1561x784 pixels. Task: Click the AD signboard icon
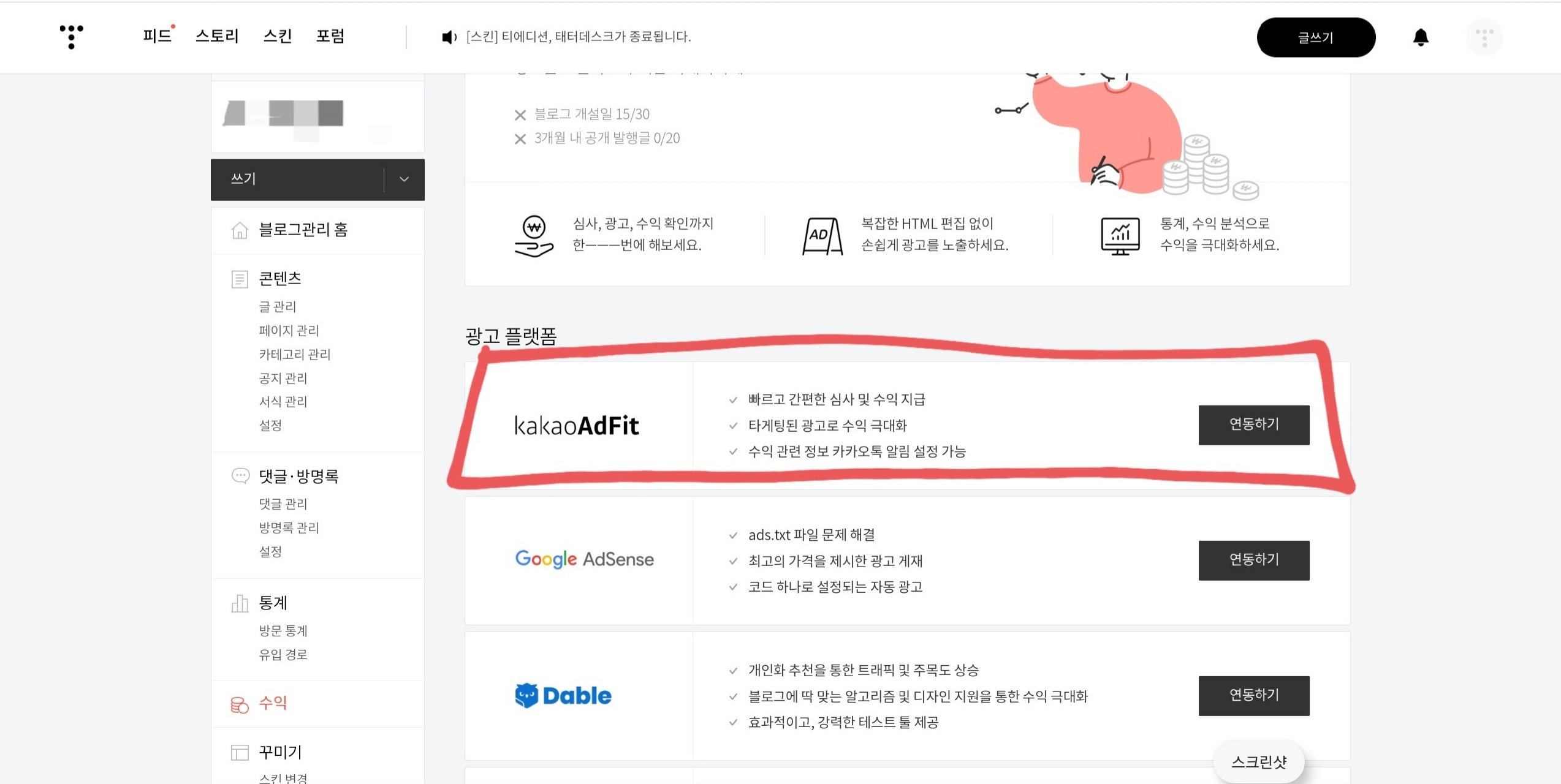pyautogui.click(x=822, y=236)
